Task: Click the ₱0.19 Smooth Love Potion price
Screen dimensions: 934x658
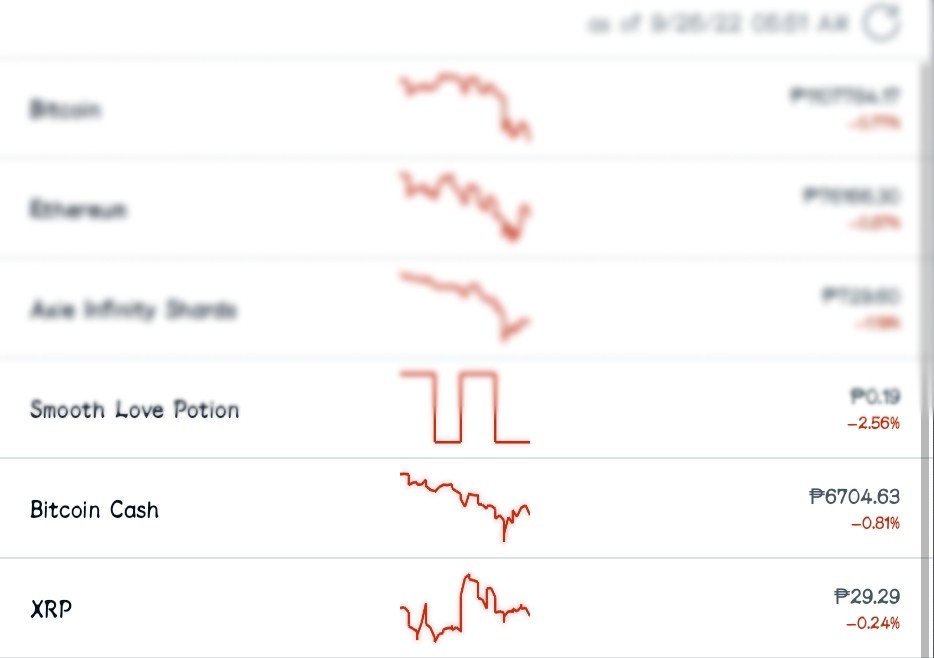Action: (x=875, y=396)
